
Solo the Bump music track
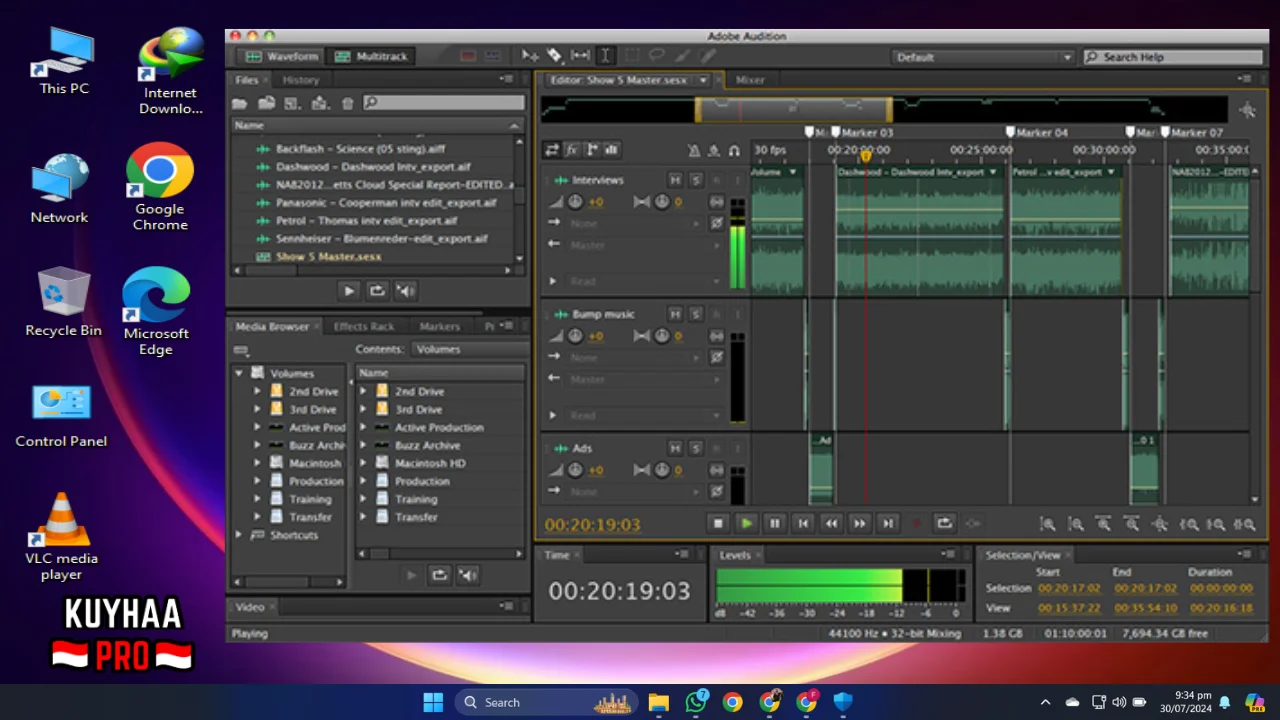coord(696,314)
